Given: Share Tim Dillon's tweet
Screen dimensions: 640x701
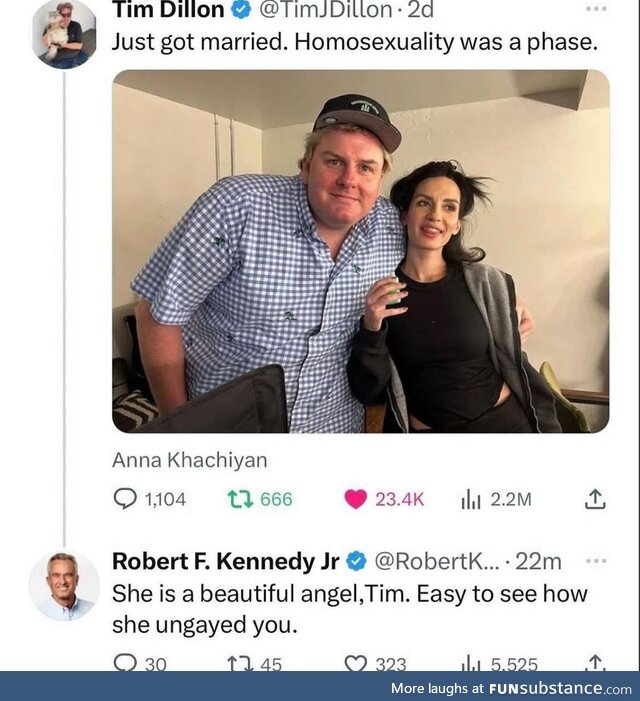Looking at the screenshot, I should pyautogui.click(x=594, y=498).
